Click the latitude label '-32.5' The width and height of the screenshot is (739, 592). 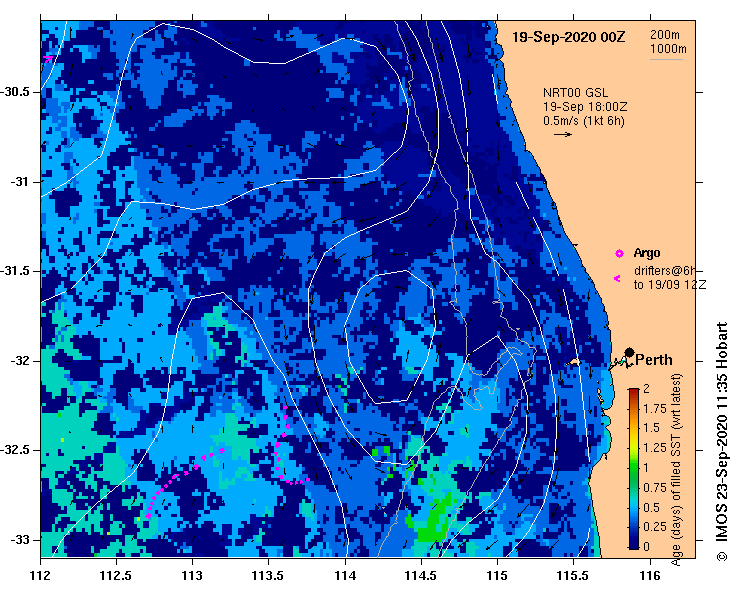click(x=17, y=450)
